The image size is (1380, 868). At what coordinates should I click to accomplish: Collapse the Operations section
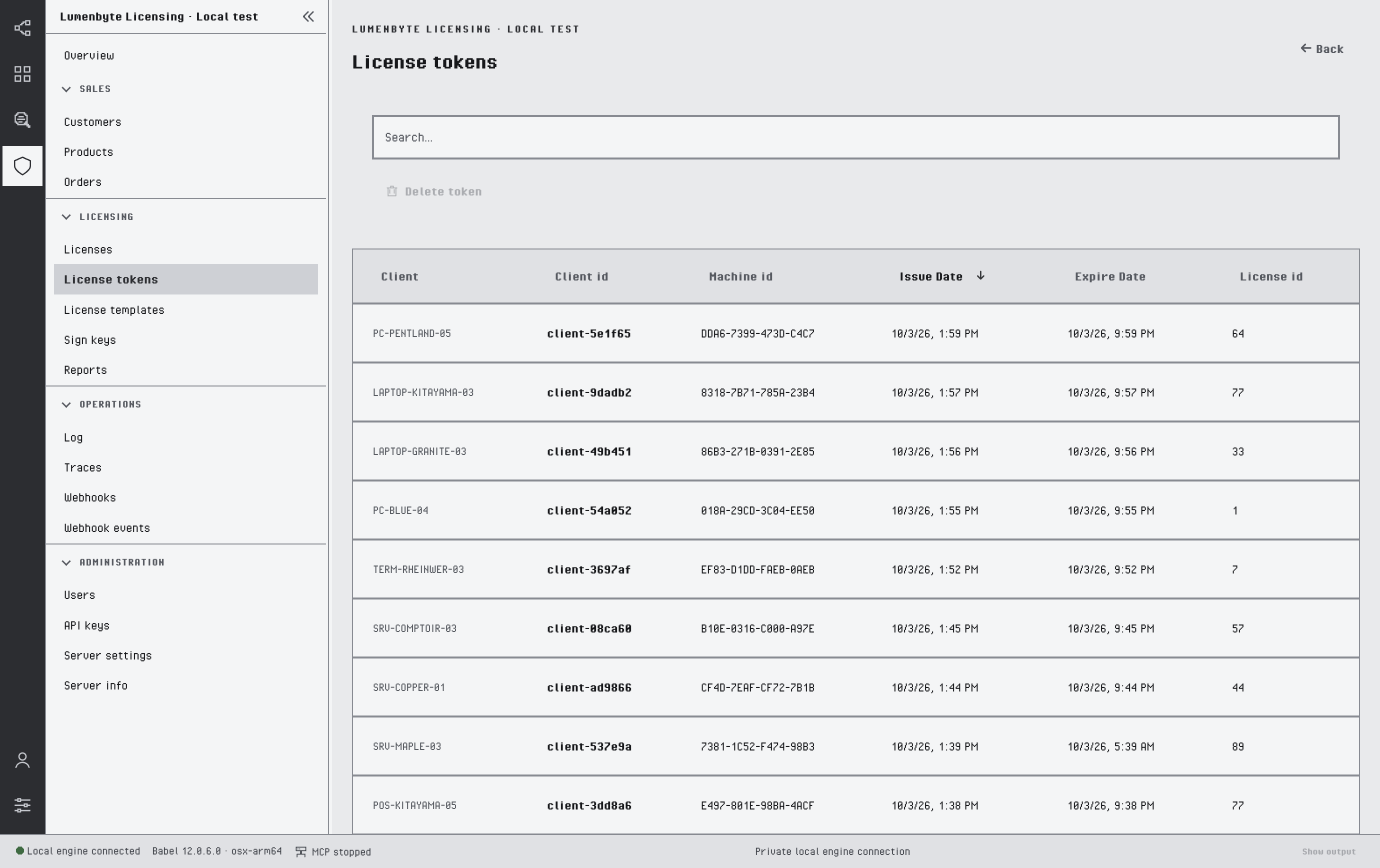coord(66,404)
